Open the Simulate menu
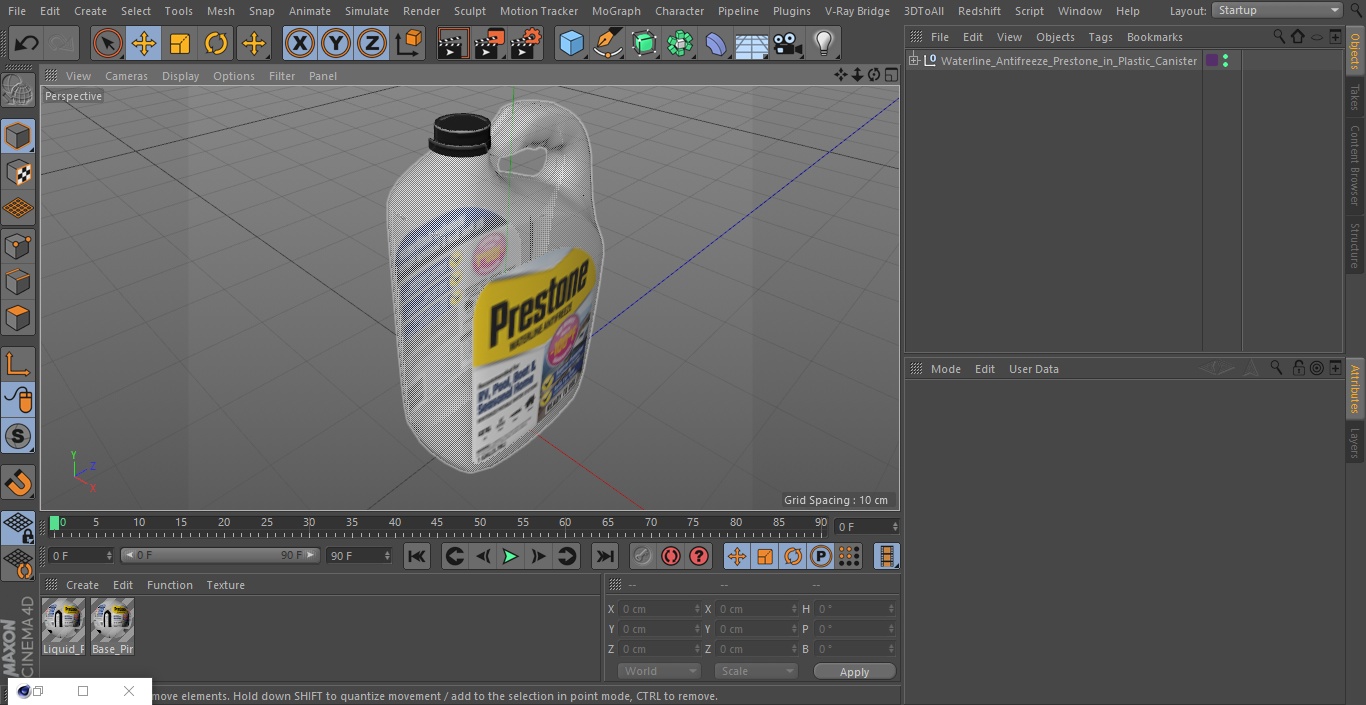1366x705 pixels. point(366,10)
